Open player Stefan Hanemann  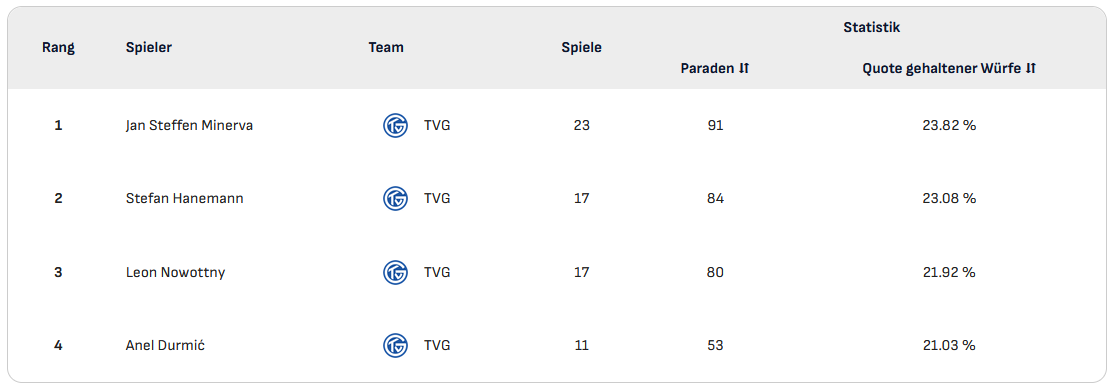[184, 199]
